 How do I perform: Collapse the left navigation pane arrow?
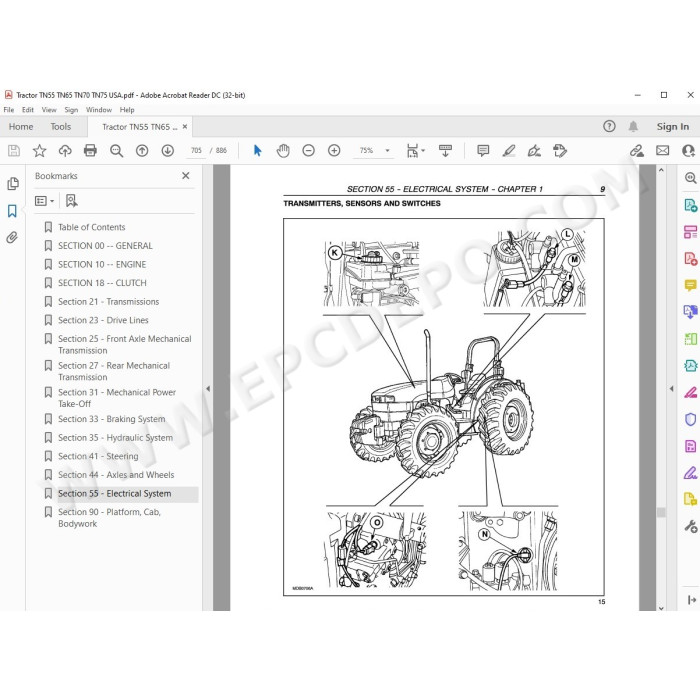click(208, 389)
